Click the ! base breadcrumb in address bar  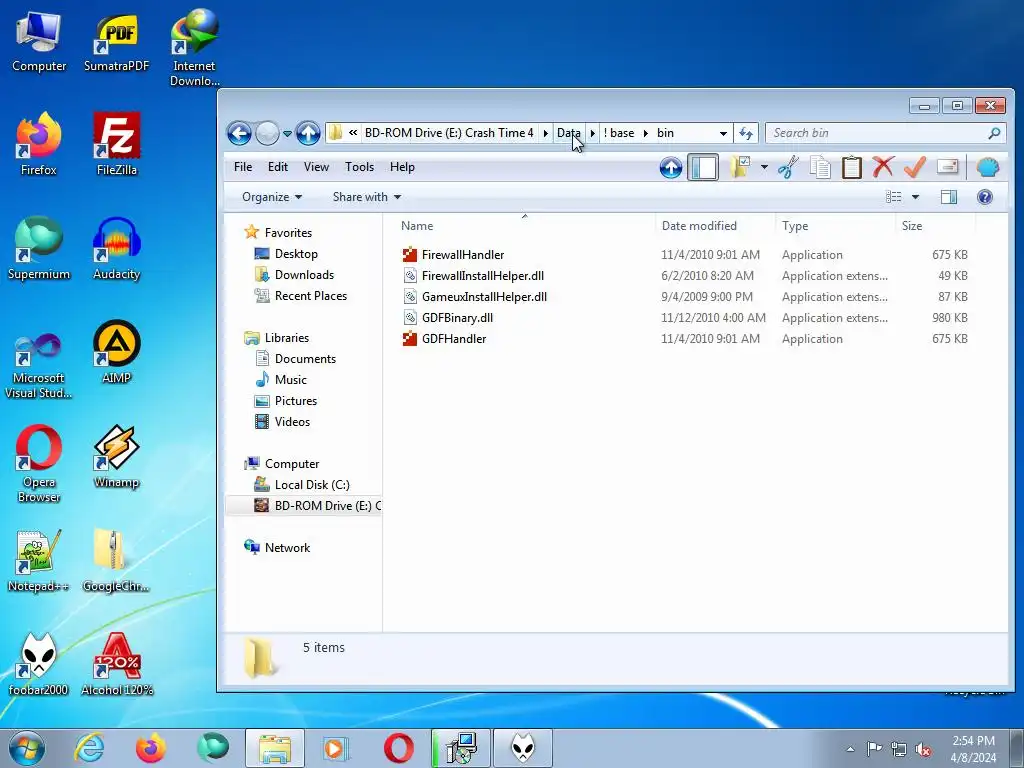pyautogui.click(x=618, y=133)
